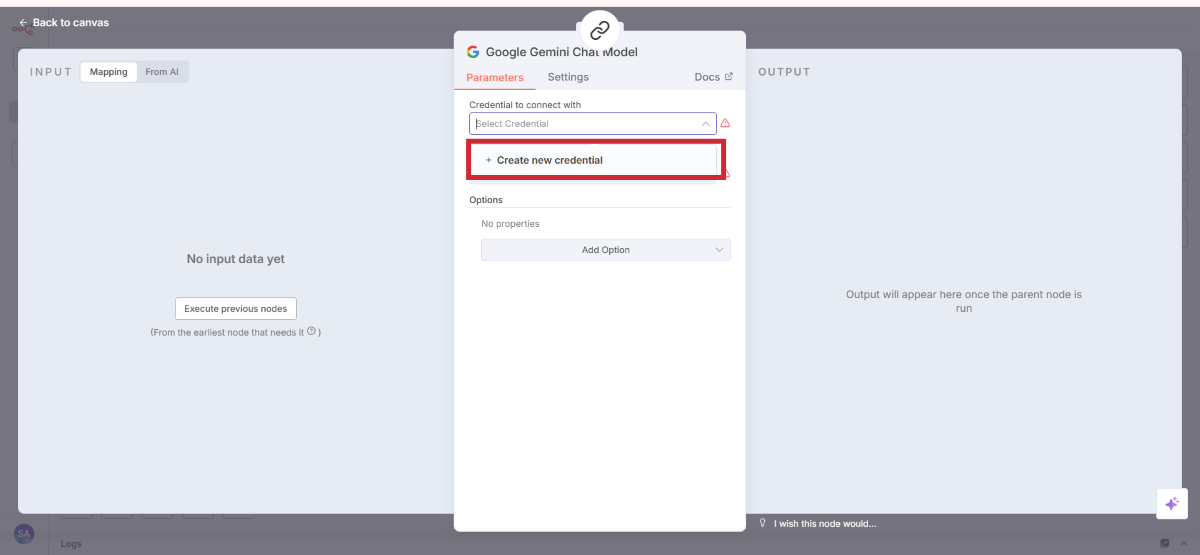Collapse the Select Credential dropdown arrow

coord(705,124)
